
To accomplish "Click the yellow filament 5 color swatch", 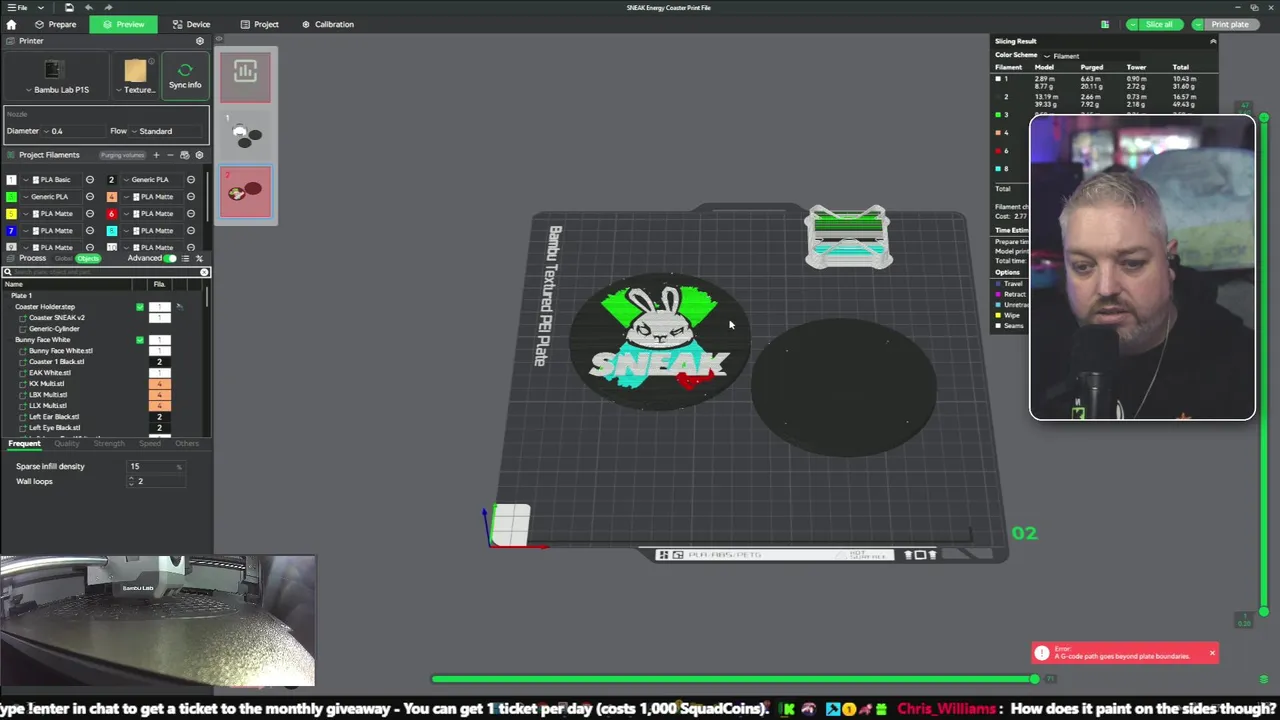I will [x=11, y=214].
